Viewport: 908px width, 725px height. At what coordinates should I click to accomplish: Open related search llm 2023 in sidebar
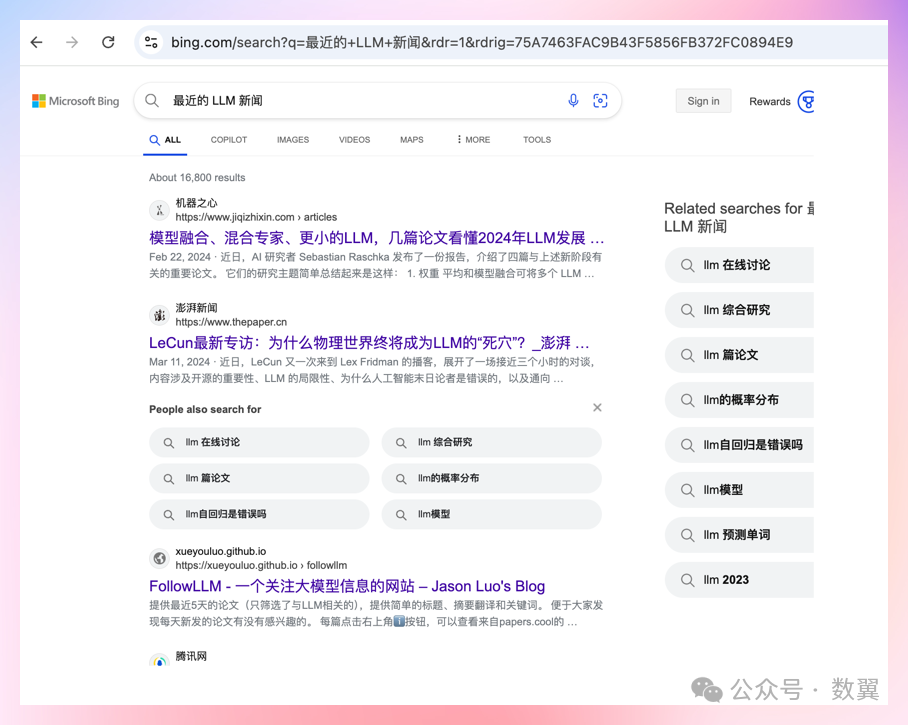coord(739,580)
